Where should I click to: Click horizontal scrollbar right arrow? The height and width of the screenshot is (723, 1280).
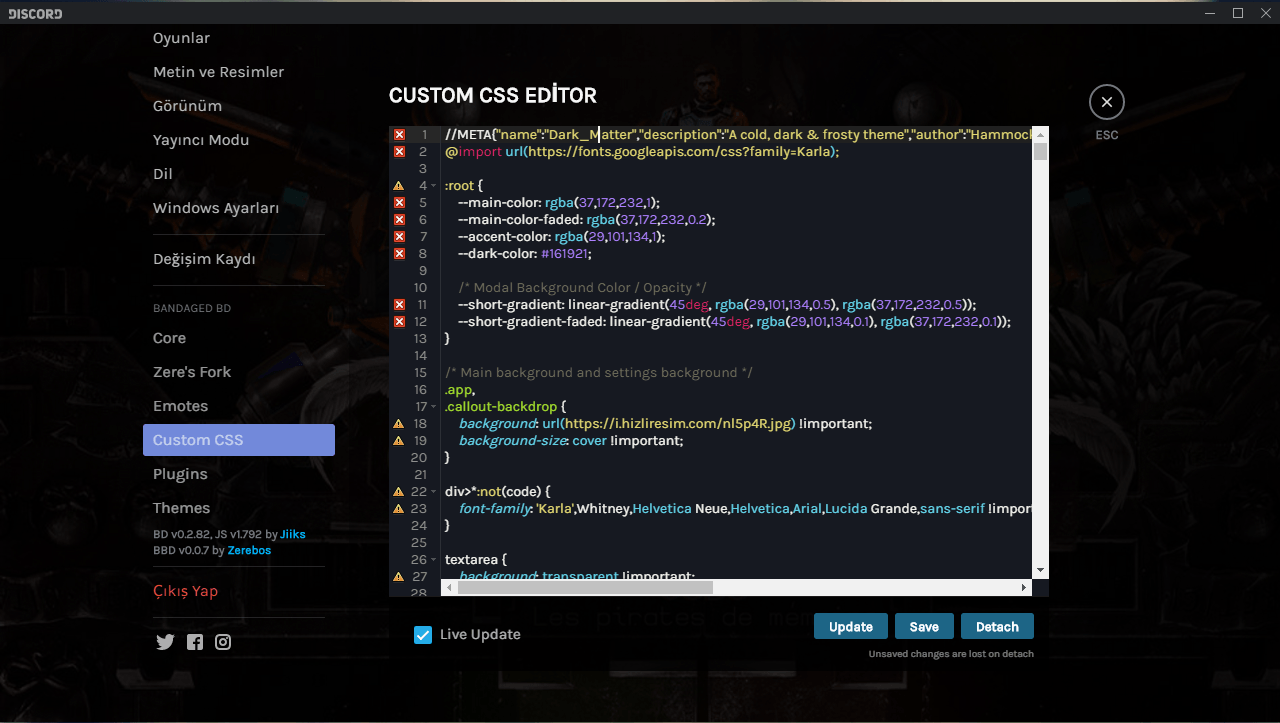click(x=1024, y=588)
